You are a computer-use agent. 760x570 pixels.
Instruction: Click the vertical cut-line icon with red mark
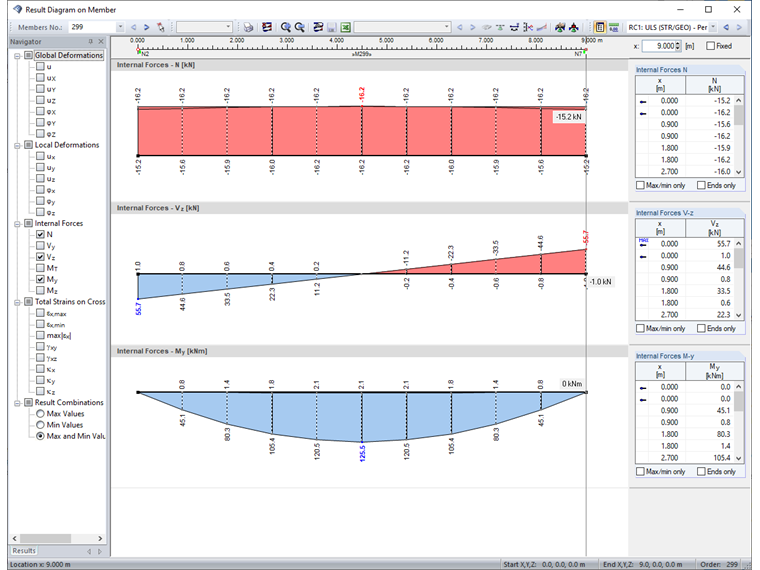528,28
